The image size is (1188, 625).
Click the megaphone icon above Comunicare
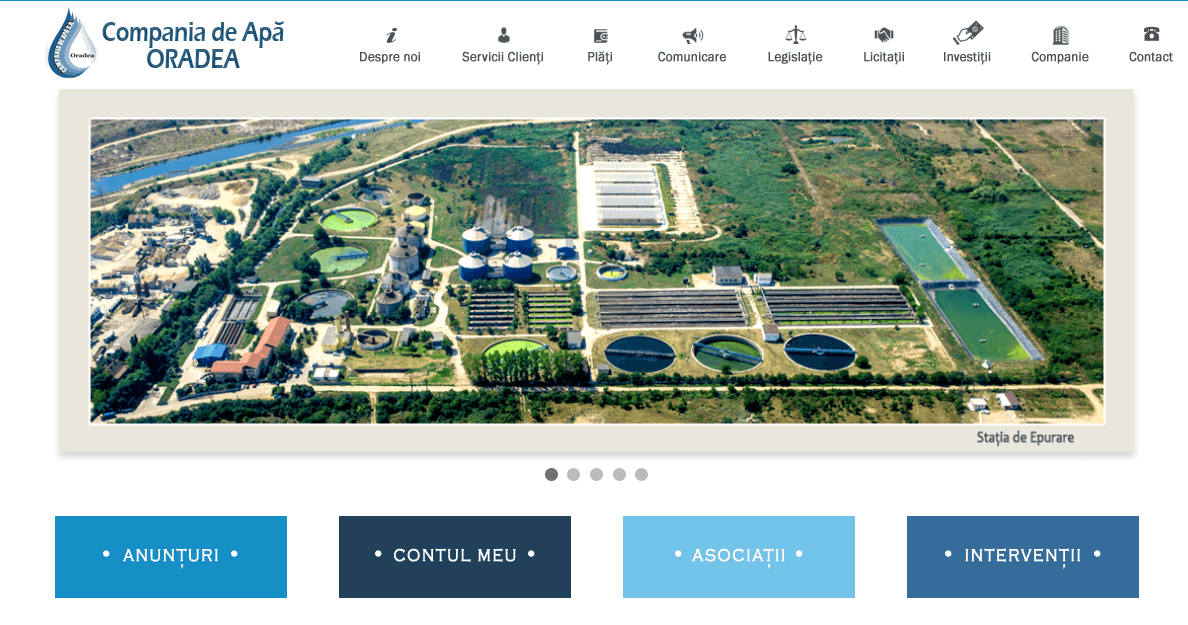pos(692,35)
